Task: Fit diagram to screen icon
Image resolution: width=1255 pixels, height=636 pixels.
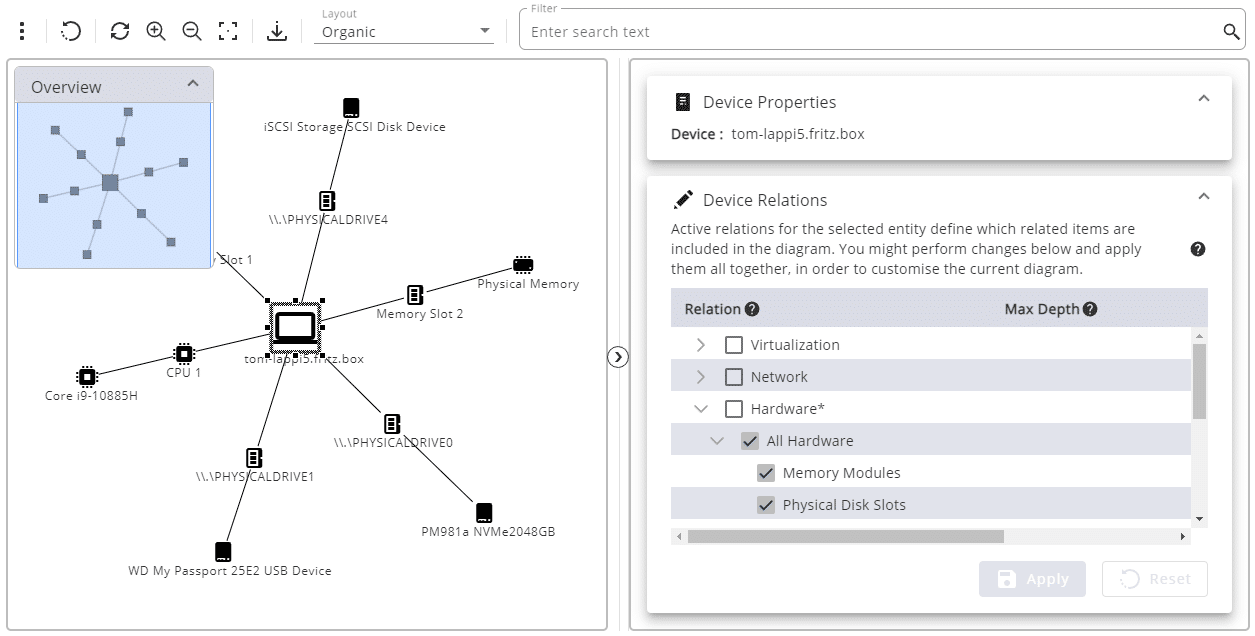Action: [228, 31]
